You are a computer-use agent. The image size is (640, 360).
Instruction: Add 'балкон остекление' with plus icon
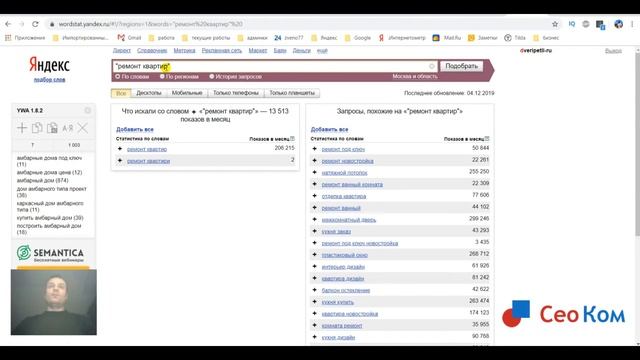coord(315,291)
